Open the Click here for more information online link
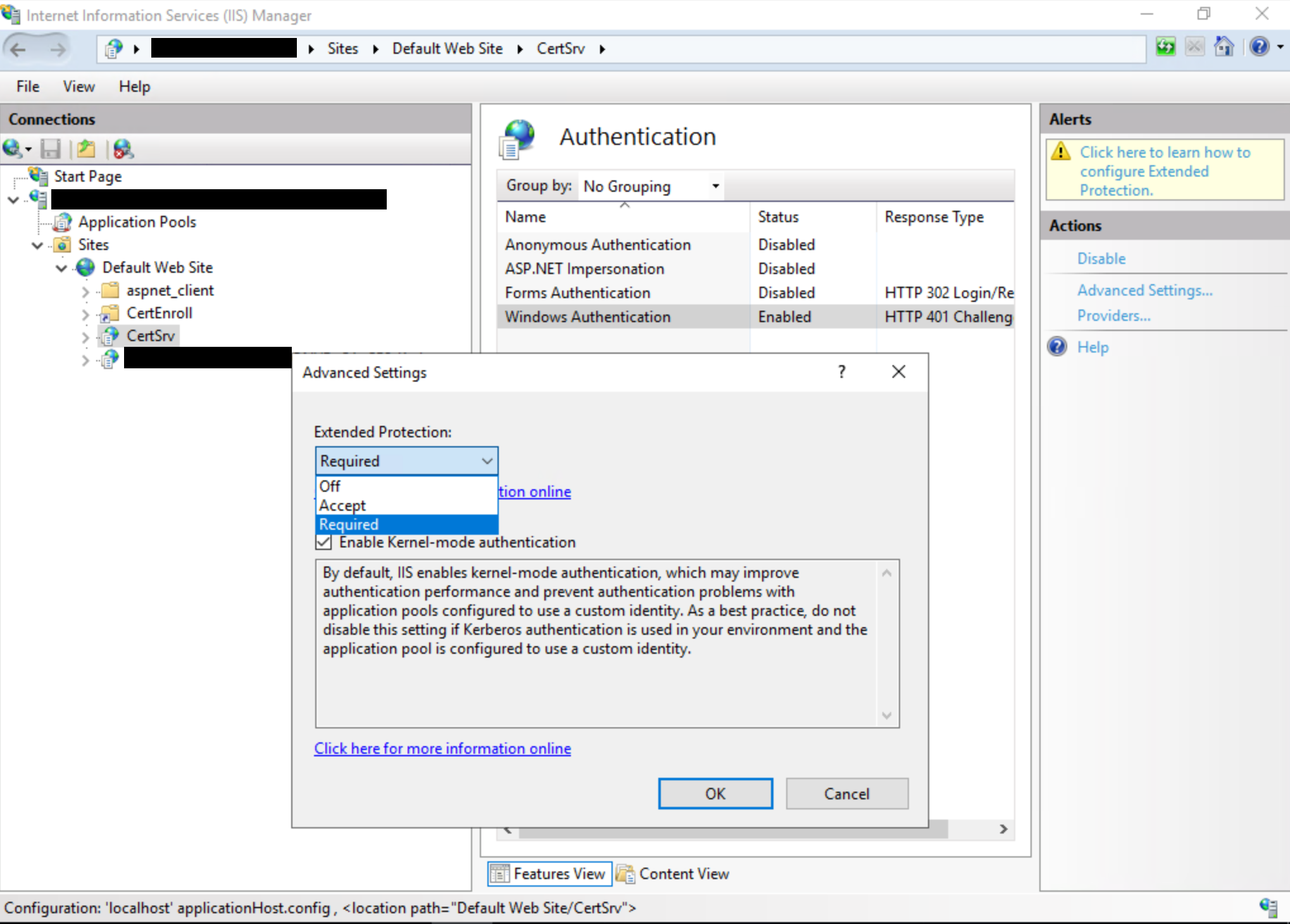 click(x=442, y=749)
